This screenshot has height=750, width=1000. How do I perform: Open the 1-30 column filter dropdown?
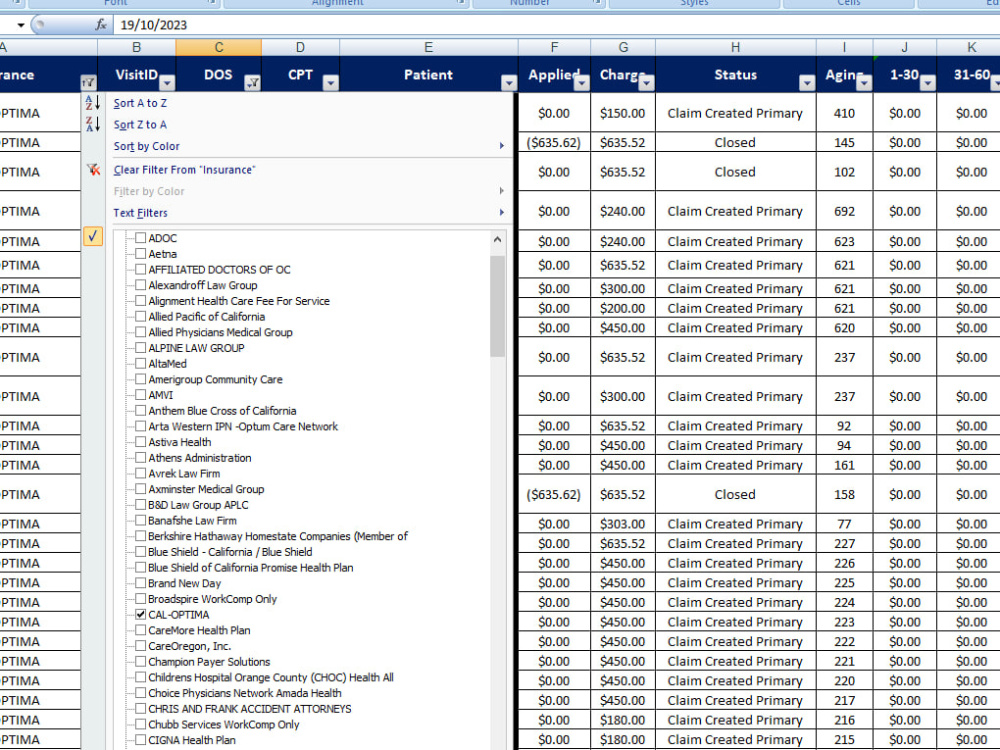[928, 82]
